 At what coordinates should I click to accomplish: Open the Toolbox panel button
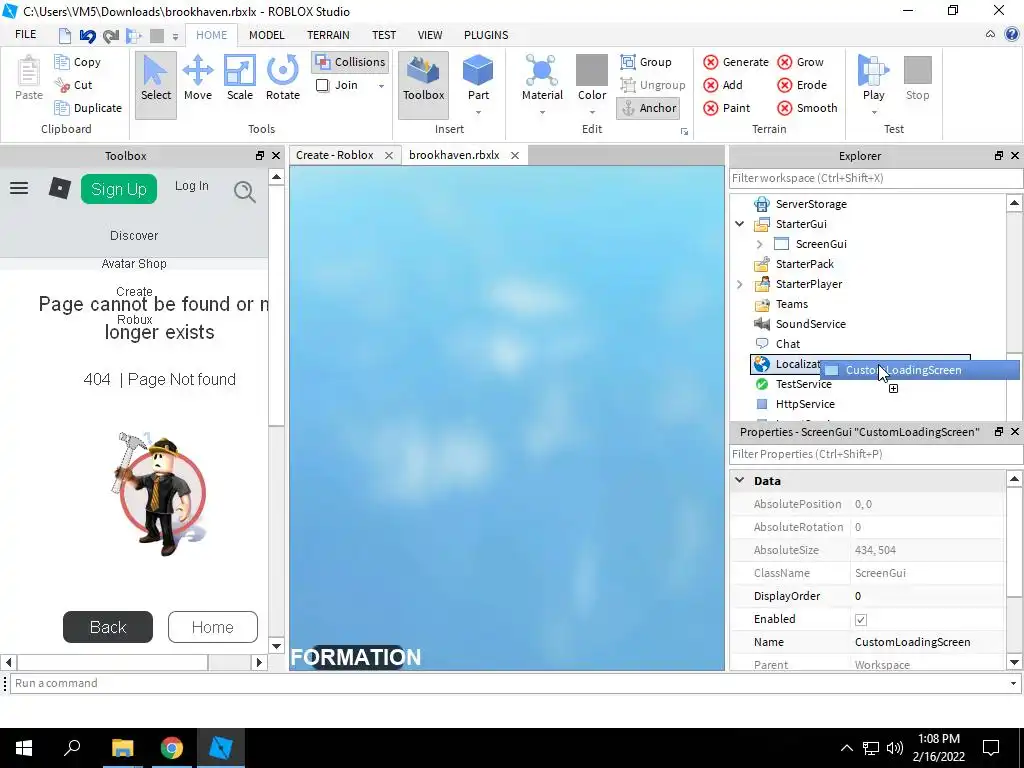pos(423,86)
